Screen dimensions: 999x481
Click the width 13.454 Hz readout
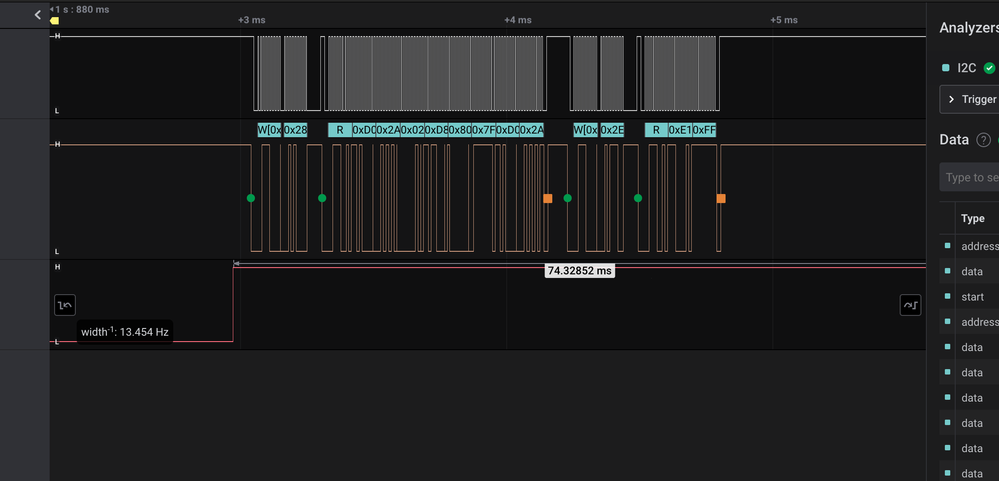(125, 332)
